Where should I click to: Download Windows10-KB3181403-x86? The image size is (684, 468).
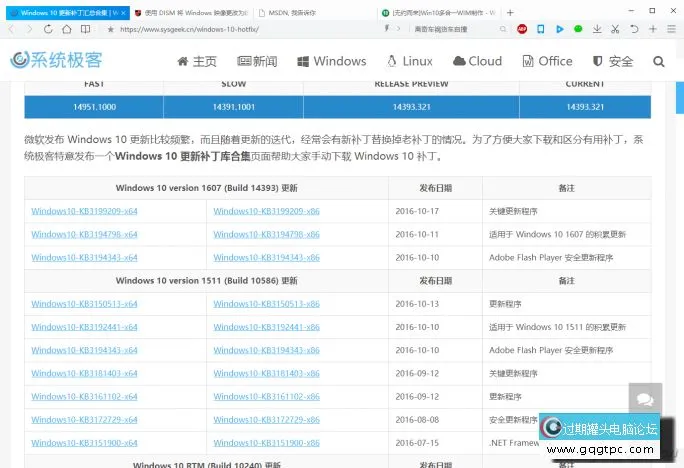tap(266, 373)
